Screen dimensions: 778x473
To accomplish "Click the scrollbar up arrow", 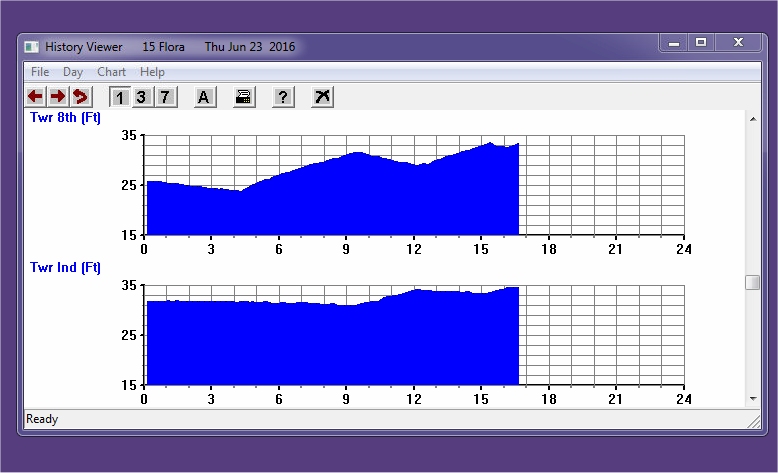I will [x=753, y=119].
